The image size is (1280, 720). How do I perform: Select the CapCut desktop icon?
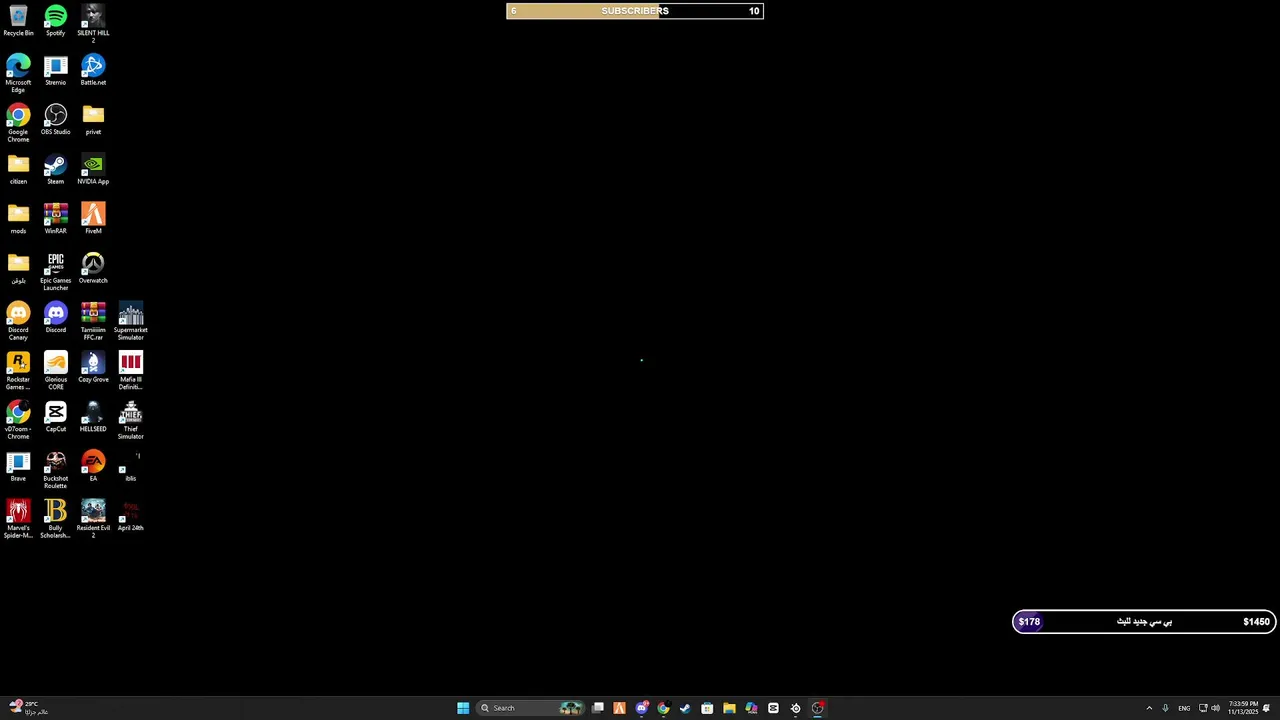tap(55, 417)
